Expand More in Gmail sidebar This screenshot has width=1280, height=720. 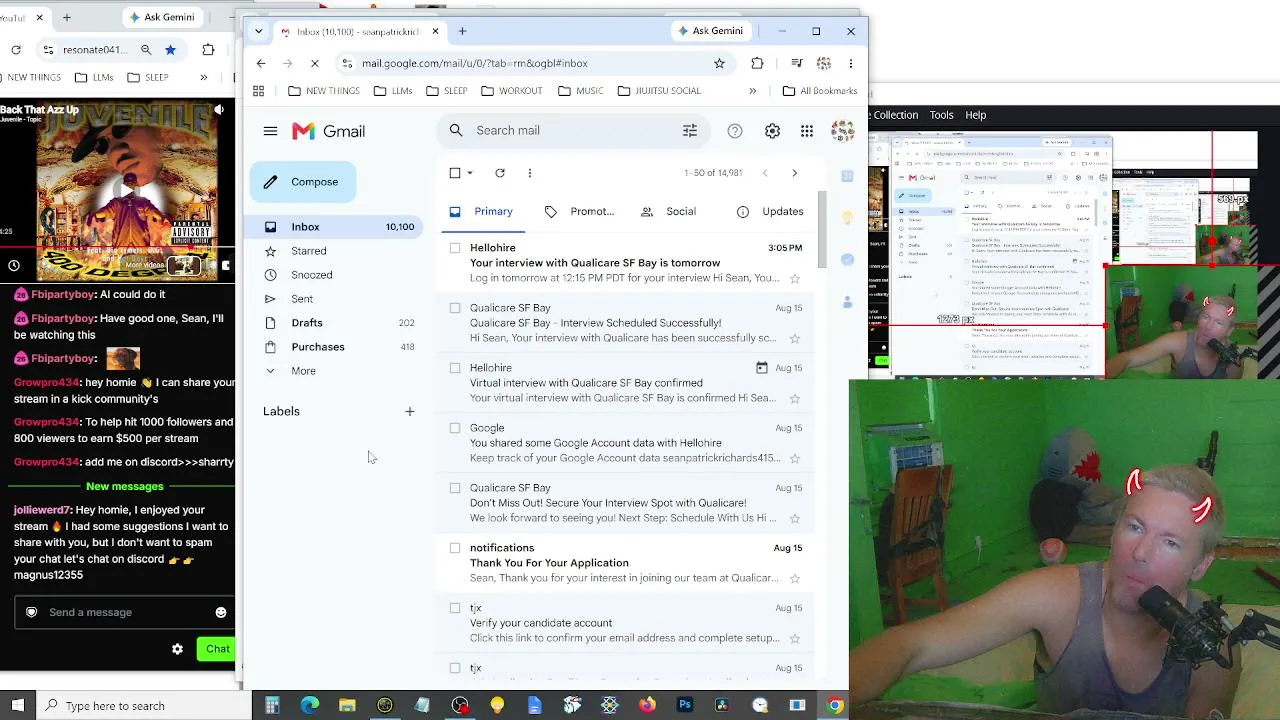[x=303, y=371]
